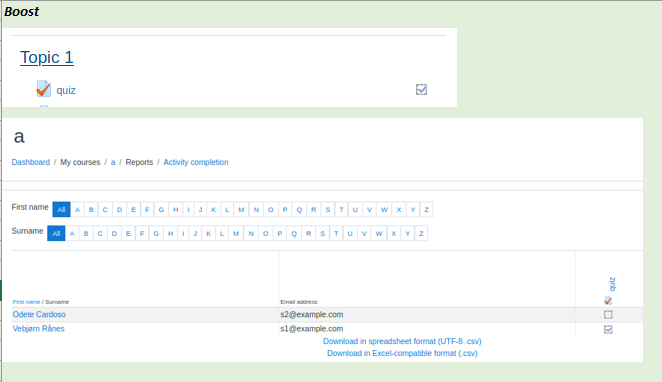Open the quiz activity link

[66, 90]
